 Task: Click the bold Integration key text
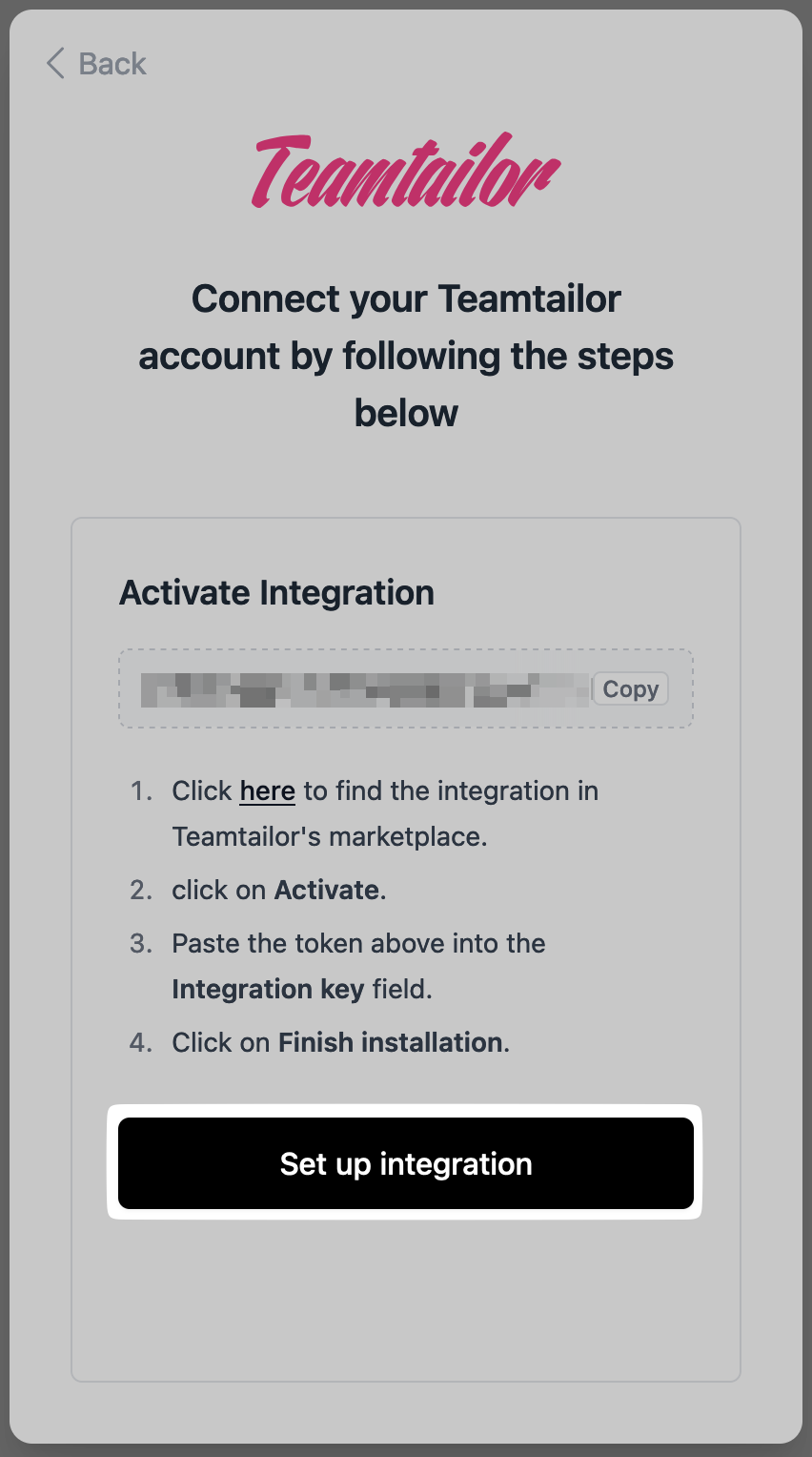(x=268, y=990)
